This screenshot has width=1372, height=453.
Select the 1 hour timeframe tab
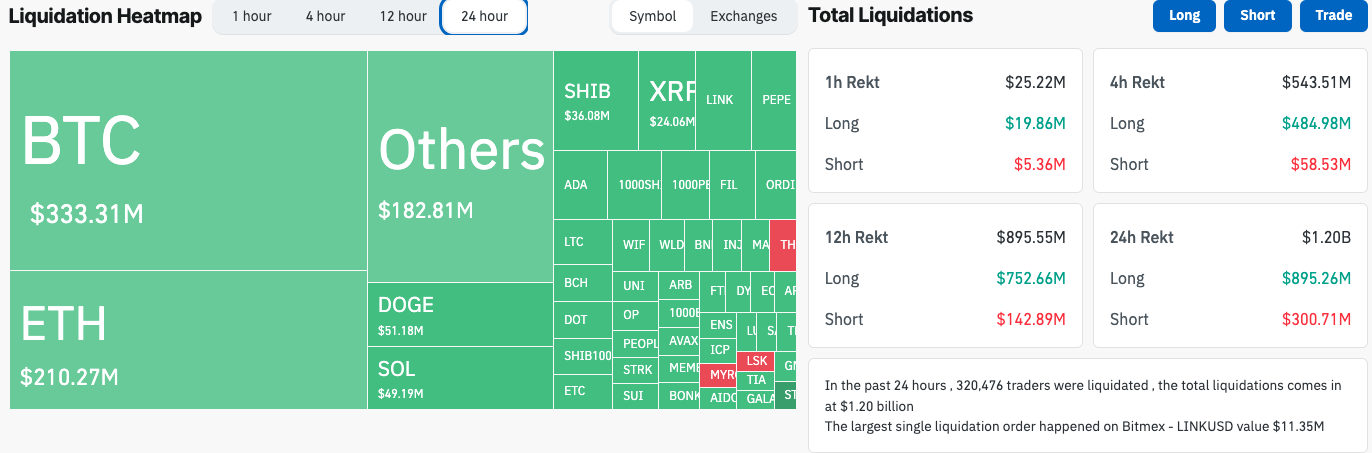(251, 17)
